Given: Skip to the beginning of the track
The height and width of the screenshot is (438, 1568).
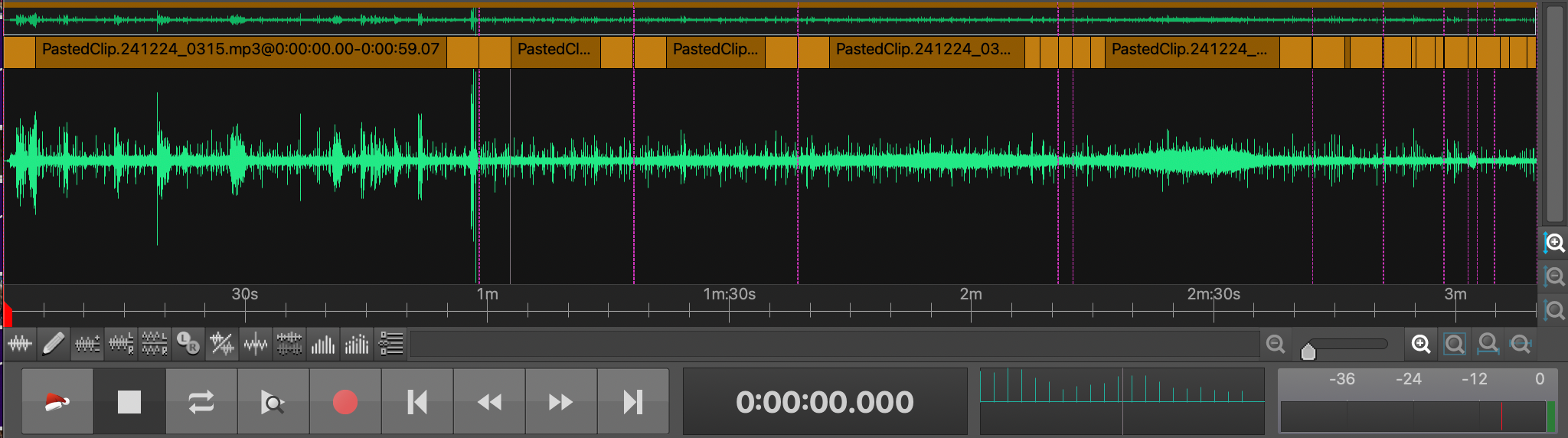Looking at the screenshot, I should [x=417, y=401].
